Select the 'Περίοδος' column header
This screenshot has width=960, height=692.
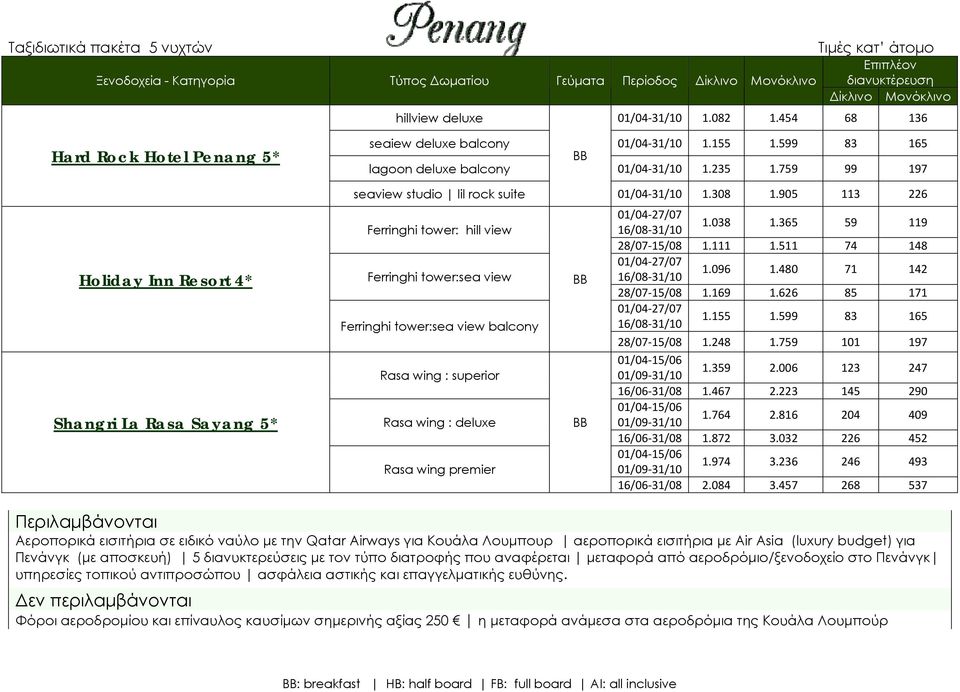[x=650, y=81]
